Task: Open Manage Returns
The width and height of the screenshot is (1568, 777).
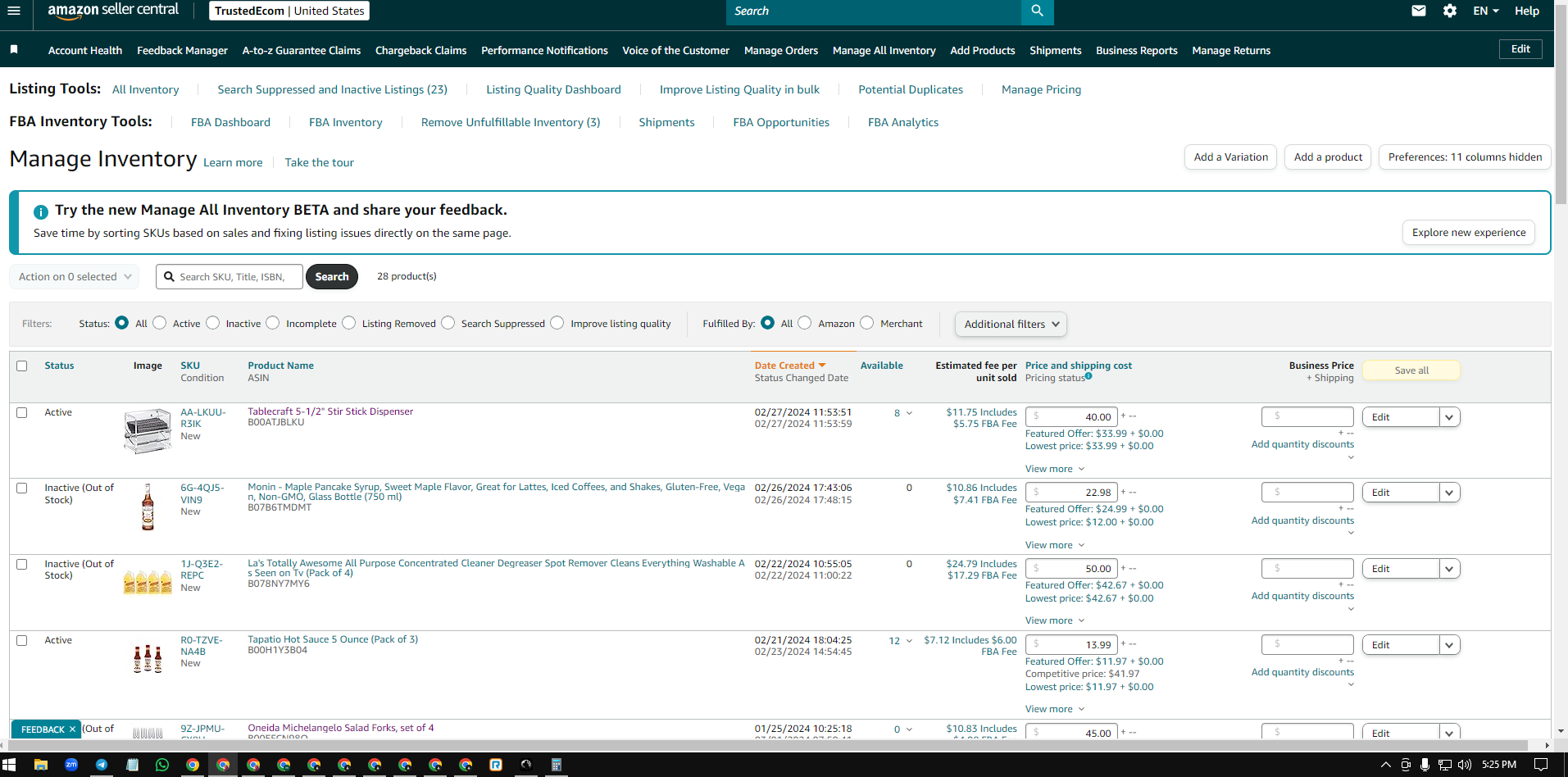Action: point(1231,50)
